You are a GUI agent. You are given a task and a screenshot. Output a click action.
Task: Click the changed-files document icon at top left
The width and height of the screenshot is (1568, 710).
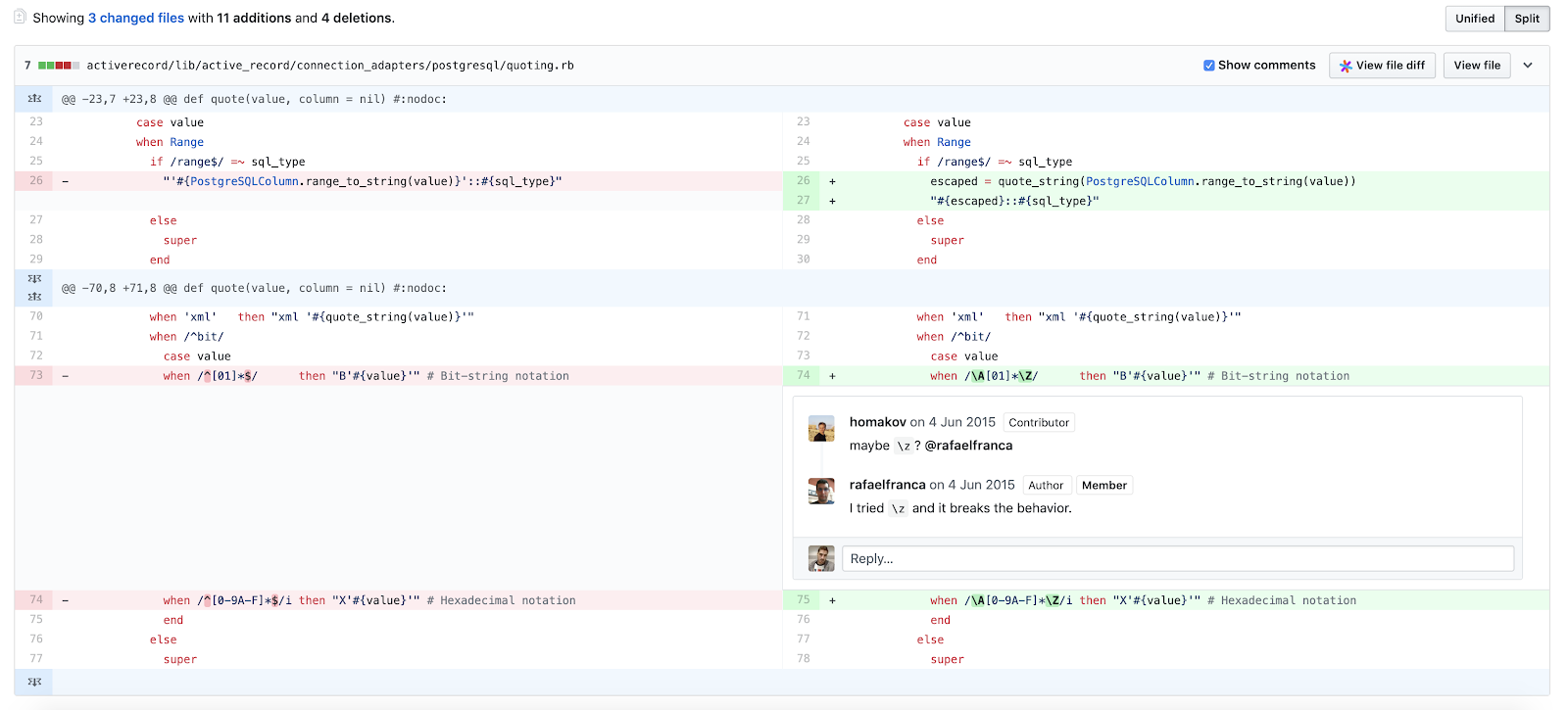point(20,17)
